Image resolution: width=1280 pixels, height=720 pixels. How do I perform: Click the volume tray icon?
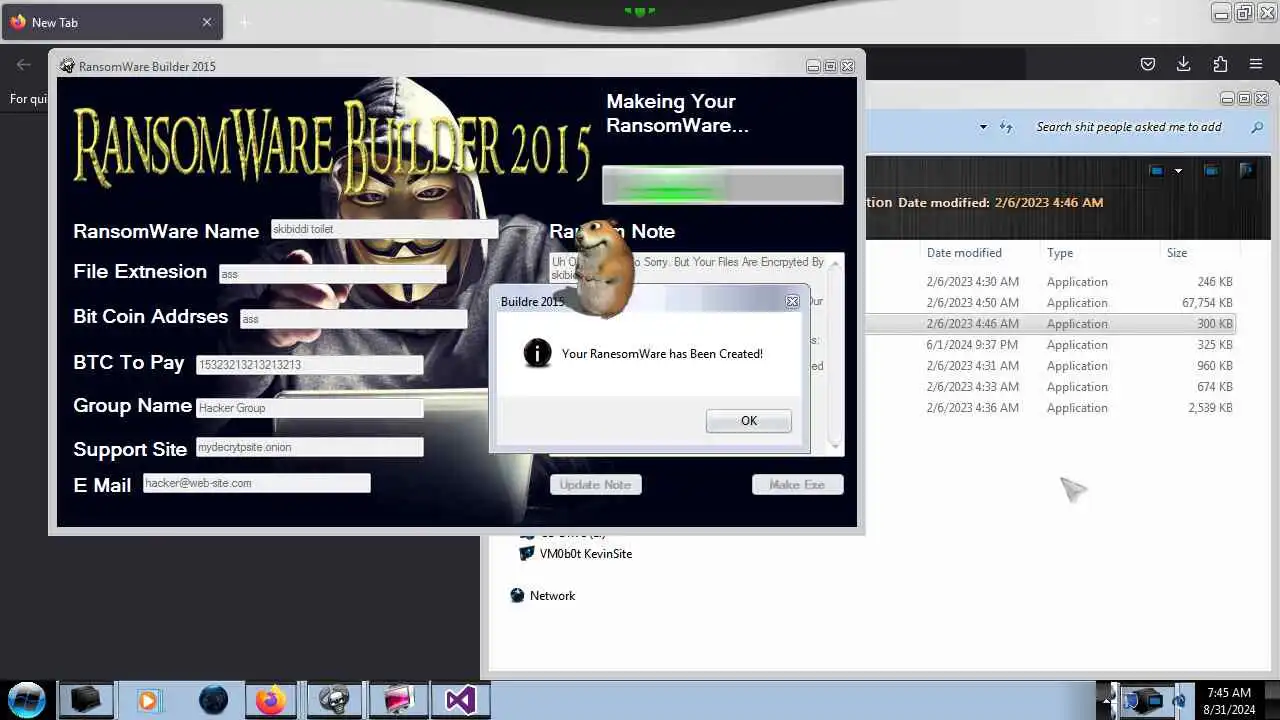coord(1179,702)
